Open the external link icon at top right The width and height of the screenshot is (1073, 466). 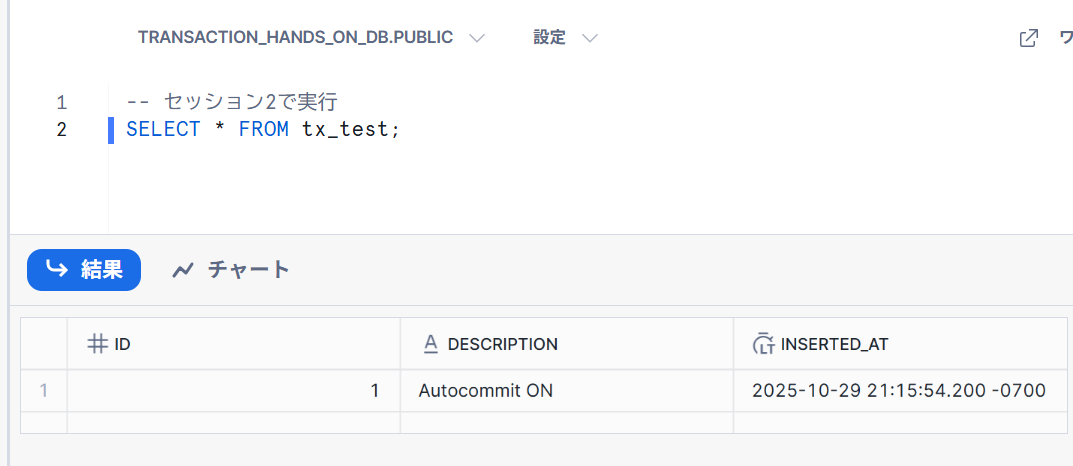1028,38
